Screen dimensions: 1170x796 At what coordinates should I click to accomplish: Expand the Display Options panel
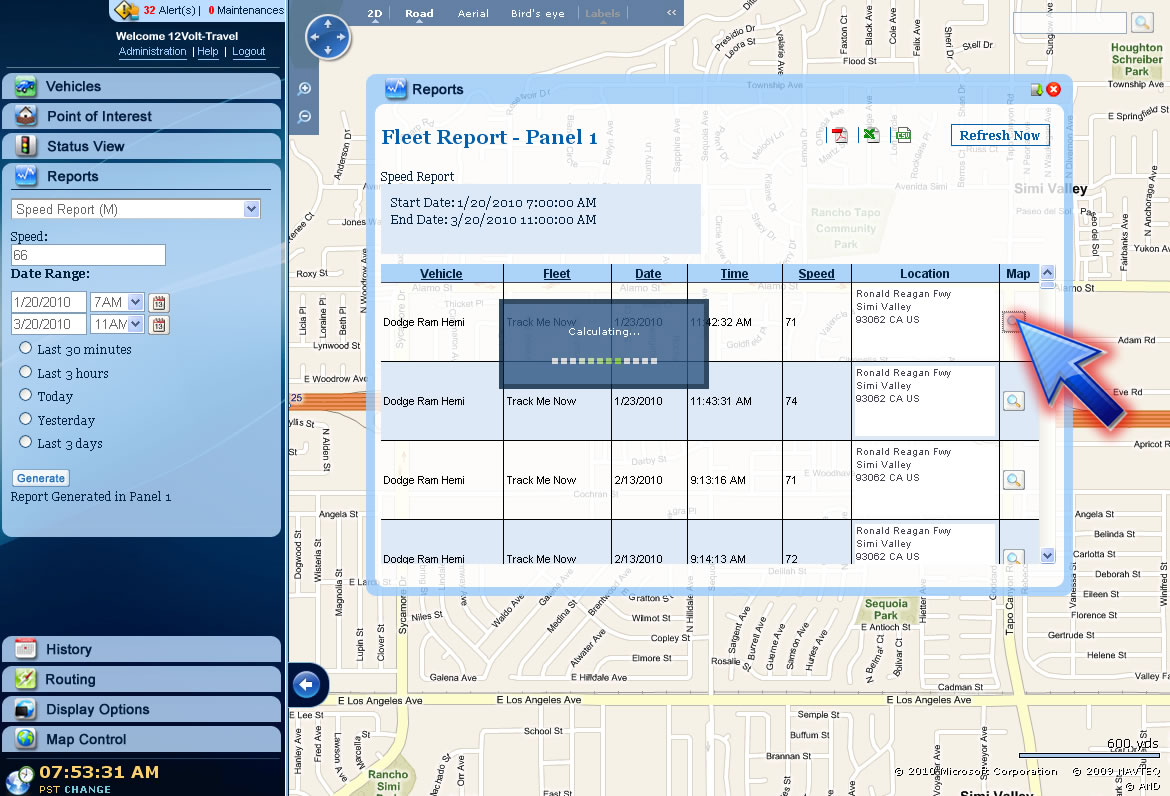coord(142,709)
